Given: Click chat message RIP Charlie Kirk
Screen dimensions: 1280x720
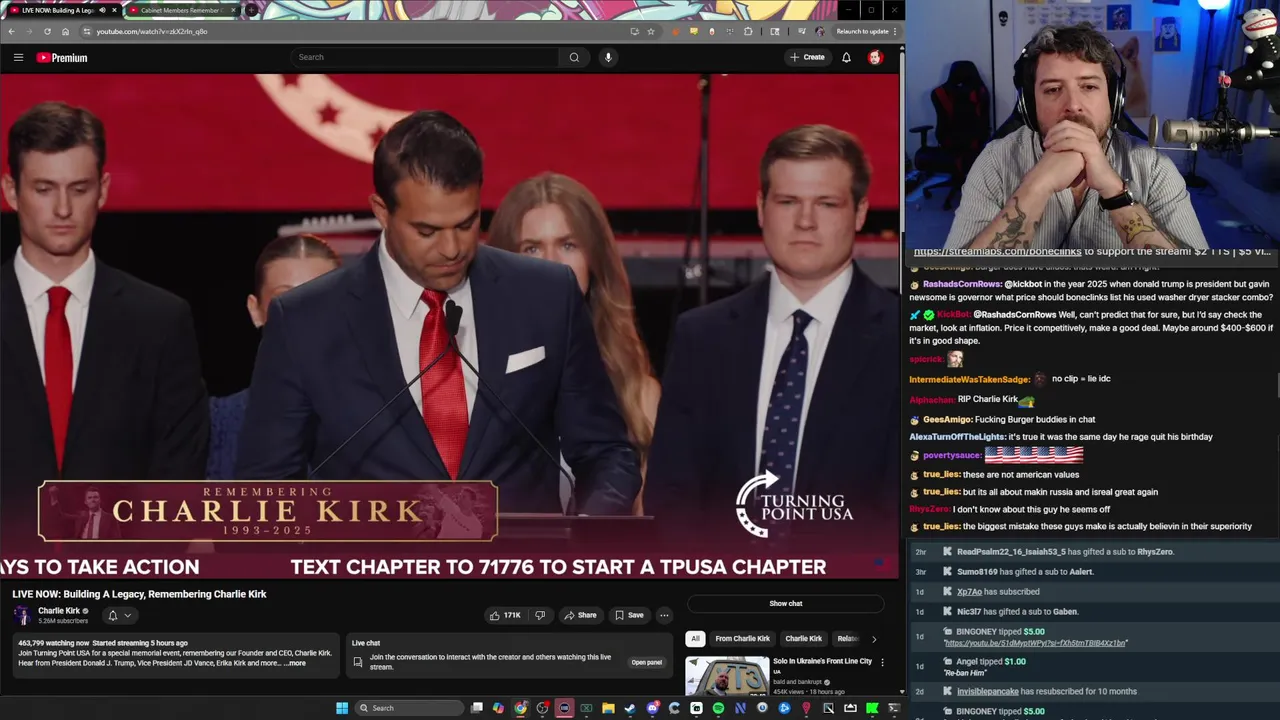Looking at the screenshot, I should pyautogui.click(x=988, y=399).
